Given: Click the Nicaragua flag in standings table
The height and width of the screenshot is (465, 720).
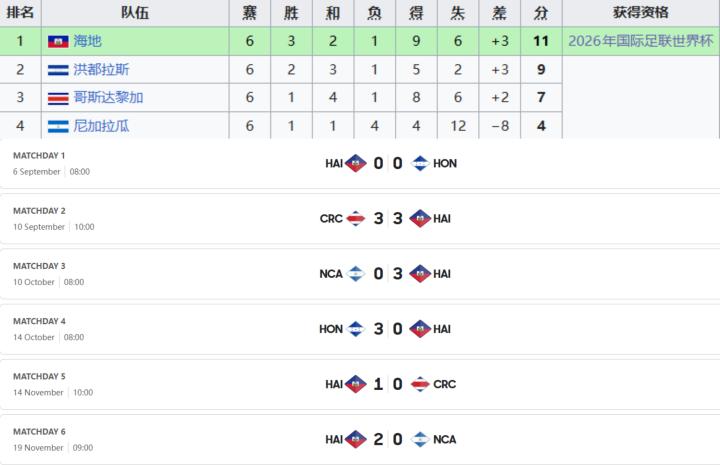Looking at the screenshot, I should coord(58,126).
